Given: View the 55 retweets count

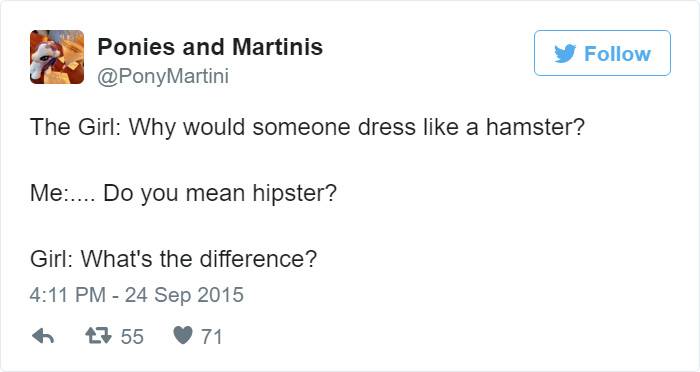Looking at the screenshot, I should (132, 336).
